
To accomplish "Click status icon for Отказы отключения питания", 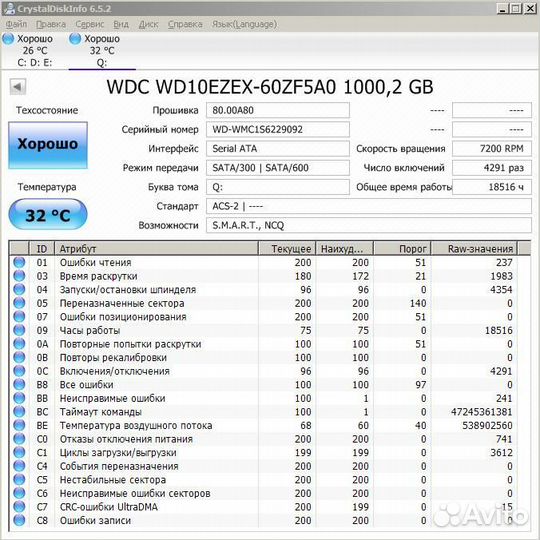I will coord(19,439).
